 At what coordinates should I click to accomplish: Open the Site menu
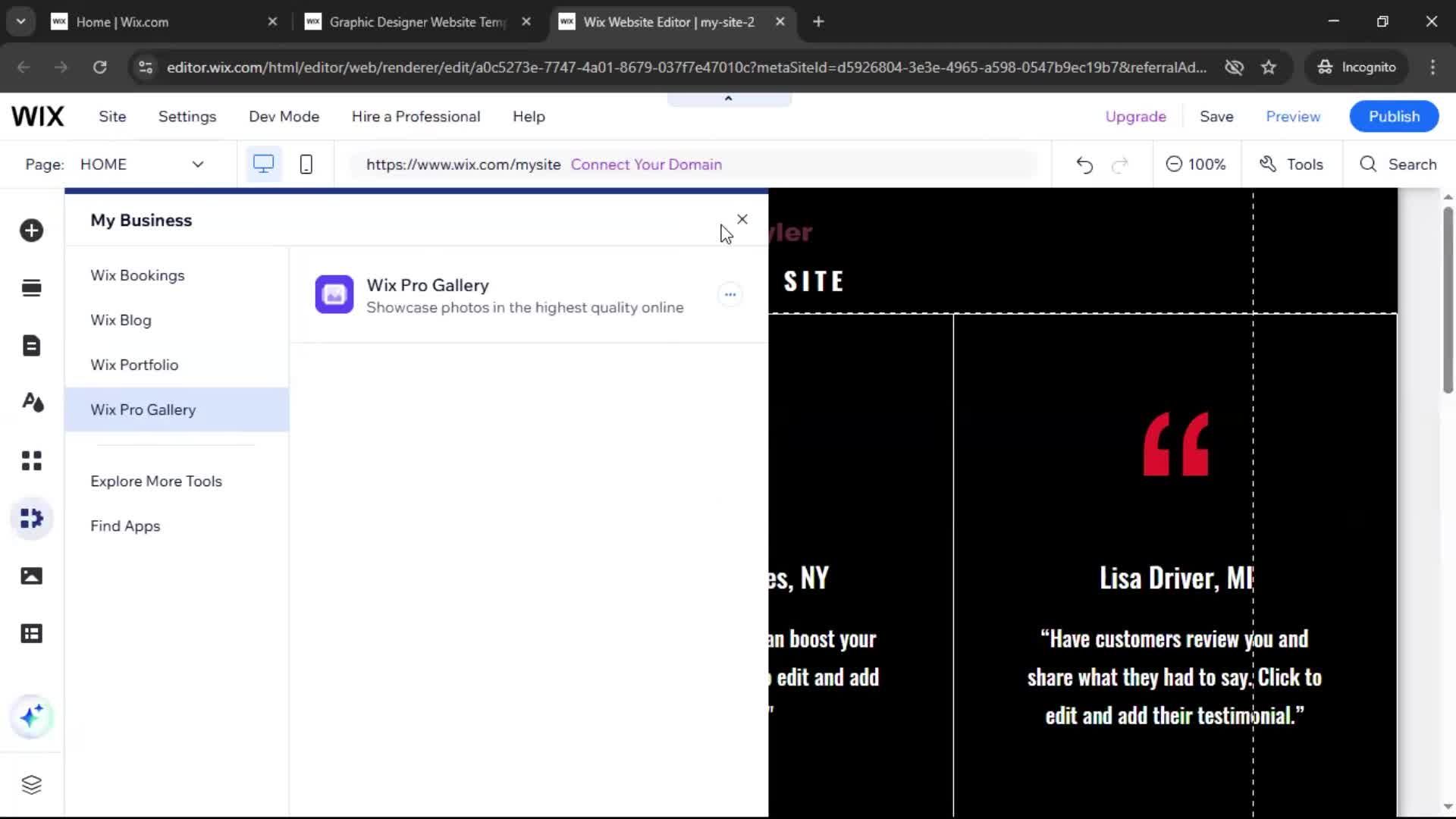[112, 117]
